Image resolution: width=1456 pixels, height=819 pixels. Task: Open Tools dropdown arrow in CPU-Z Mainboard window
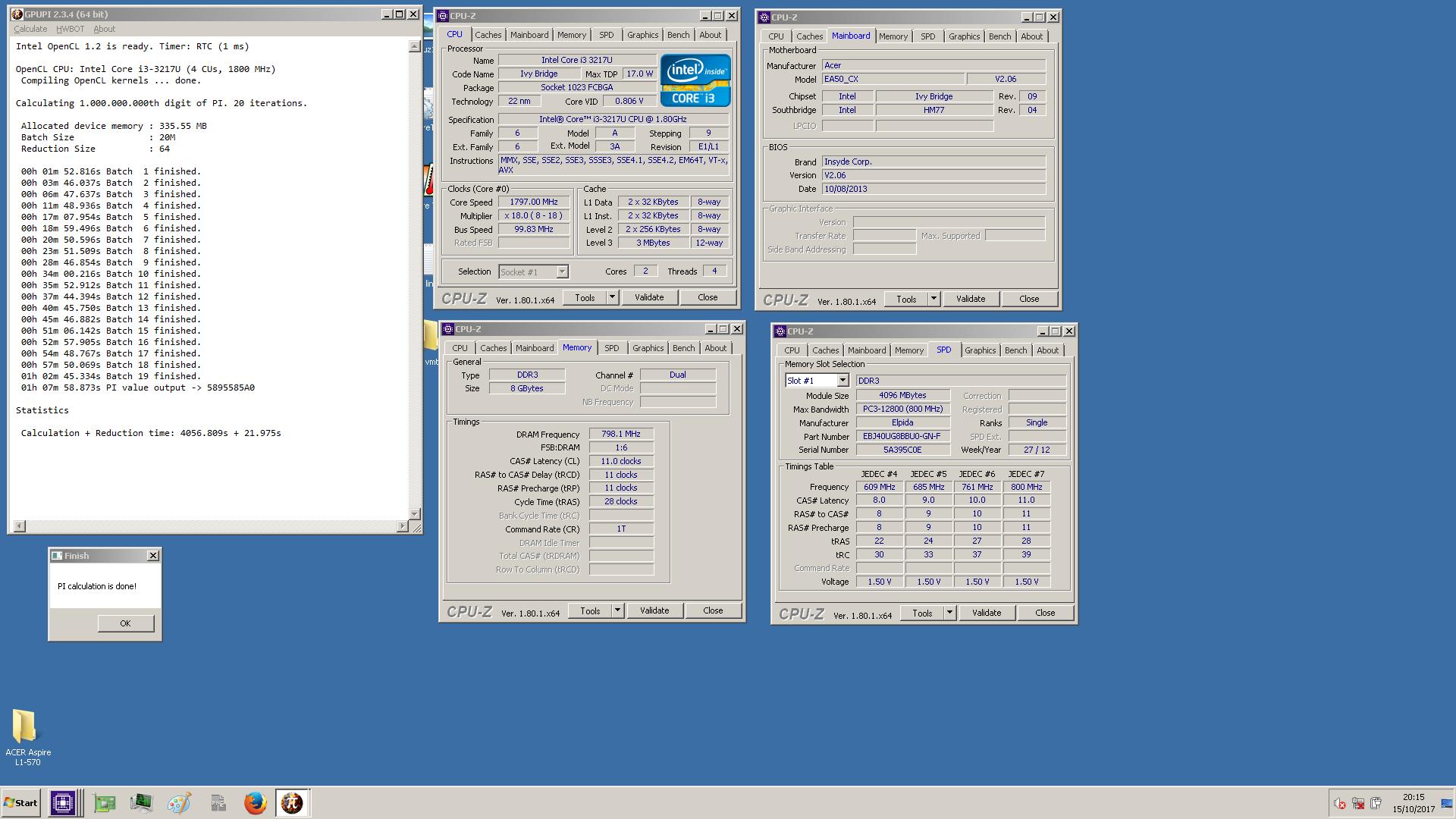tap(934, 300)
